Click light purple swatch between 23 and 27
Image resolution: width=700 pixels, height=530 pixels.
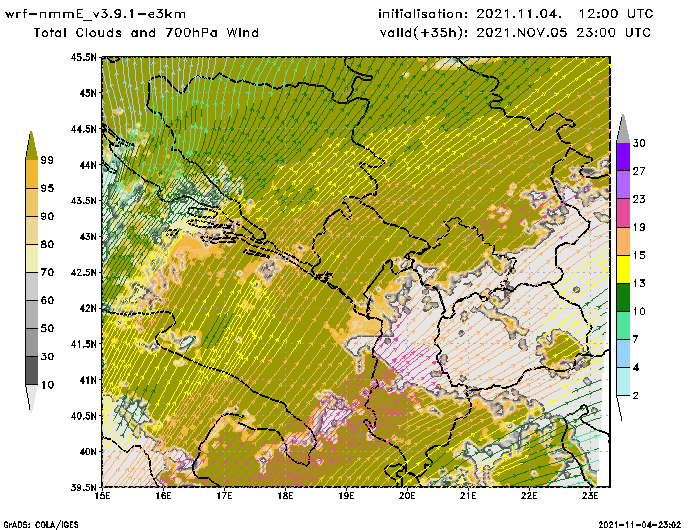623,185
